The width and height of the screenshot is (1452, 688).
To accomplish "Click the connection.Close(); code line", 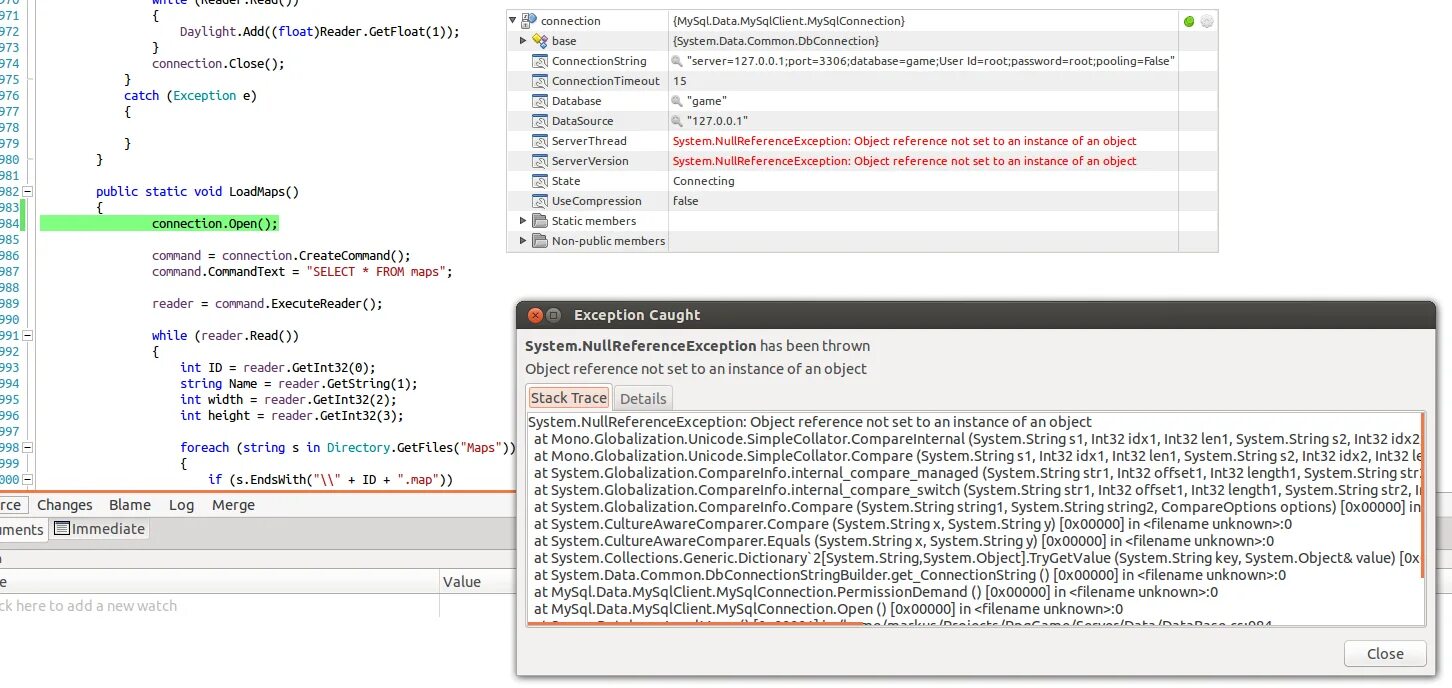I will pos(218,63).
